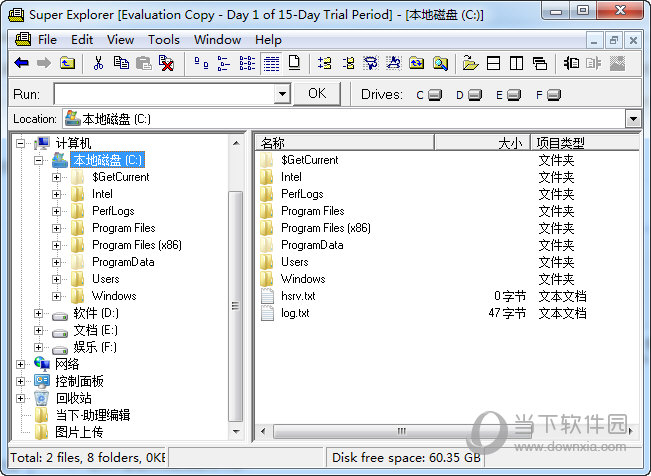Image resolution: width=651 pixels, height=476 pixels.
Task: Sort by the 项目类型 column header
Action: click(585, 143)
